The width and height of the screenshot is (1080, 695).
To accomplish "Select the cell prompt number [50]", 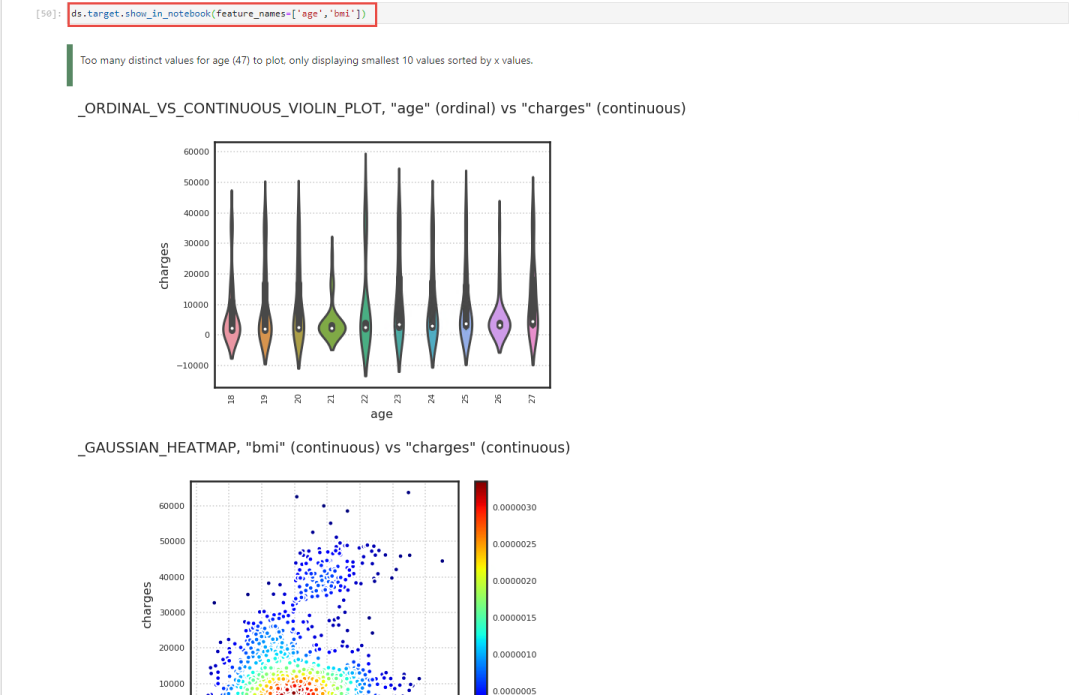I will tap(48, 14).
